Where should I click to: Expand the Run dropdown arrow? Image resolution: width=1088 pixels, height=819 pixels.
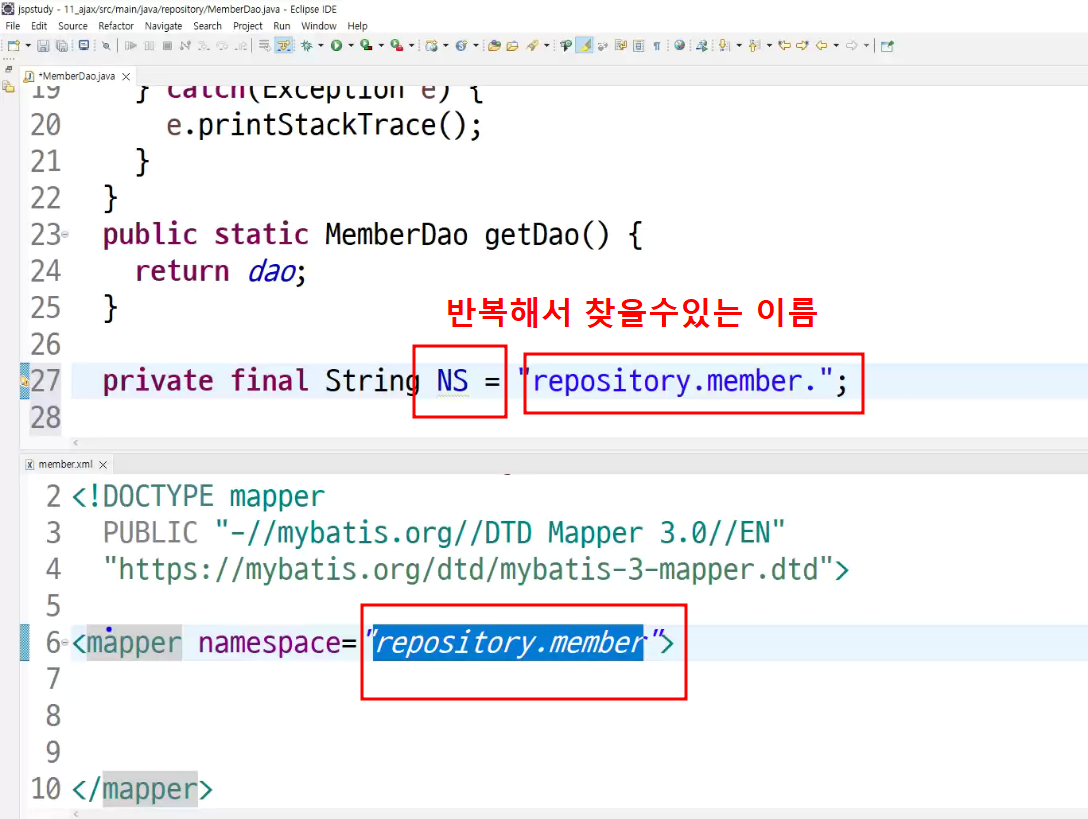coord(351,46)
